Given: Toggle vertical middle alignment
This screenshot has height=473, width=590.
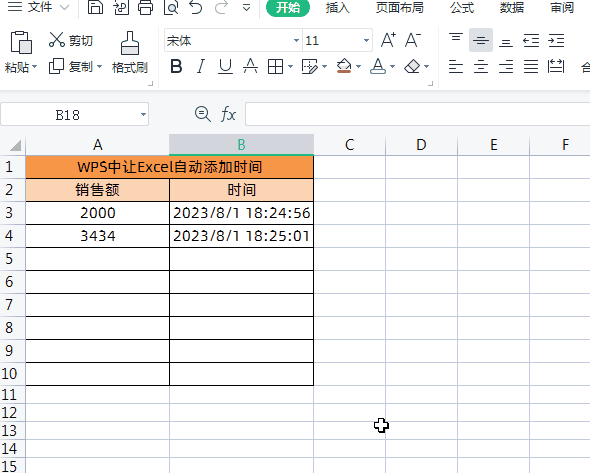Looking at the screenshot, I should click(x=481, y=40).
